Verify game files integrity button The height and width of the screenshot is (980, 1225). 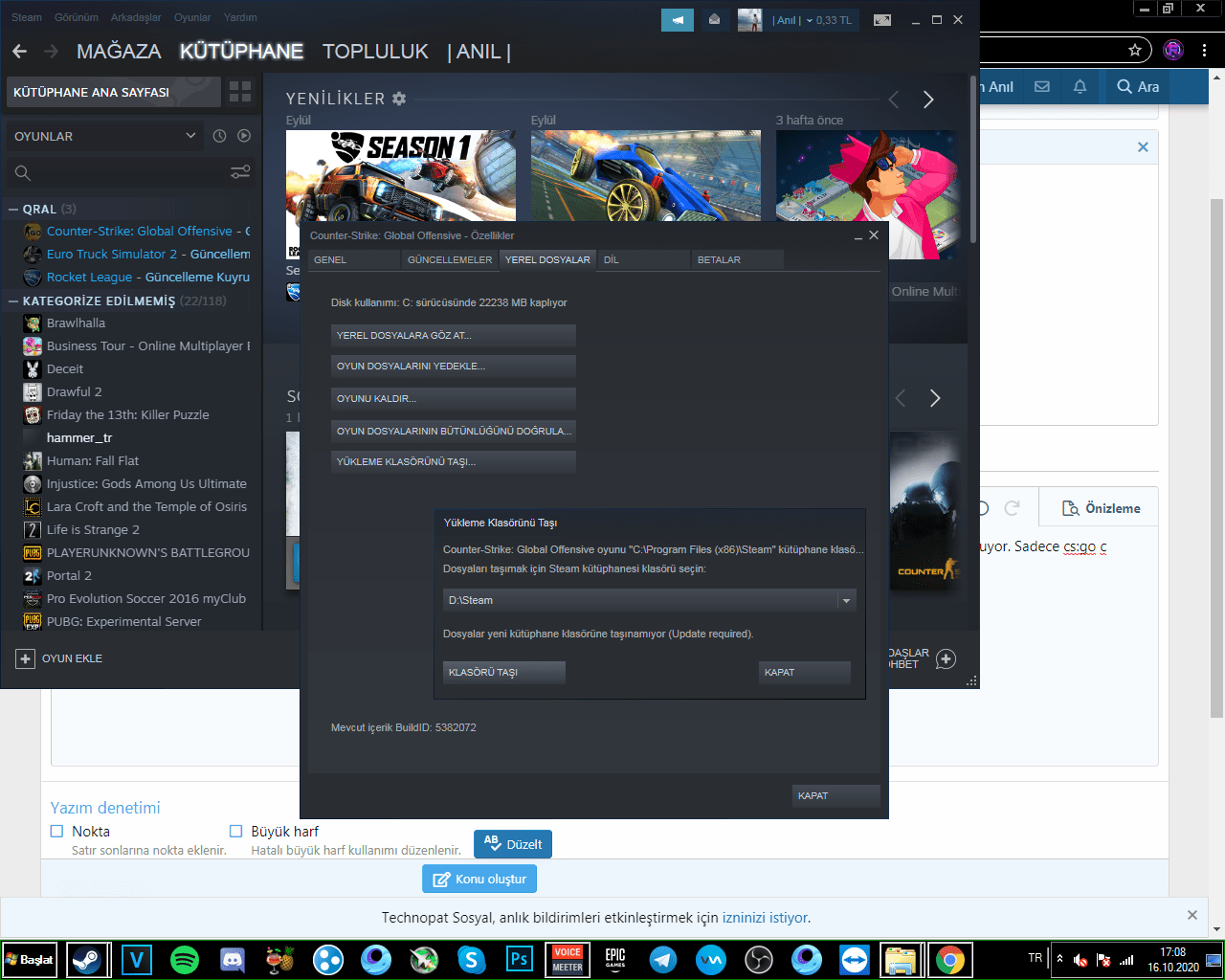coord(454,431)
